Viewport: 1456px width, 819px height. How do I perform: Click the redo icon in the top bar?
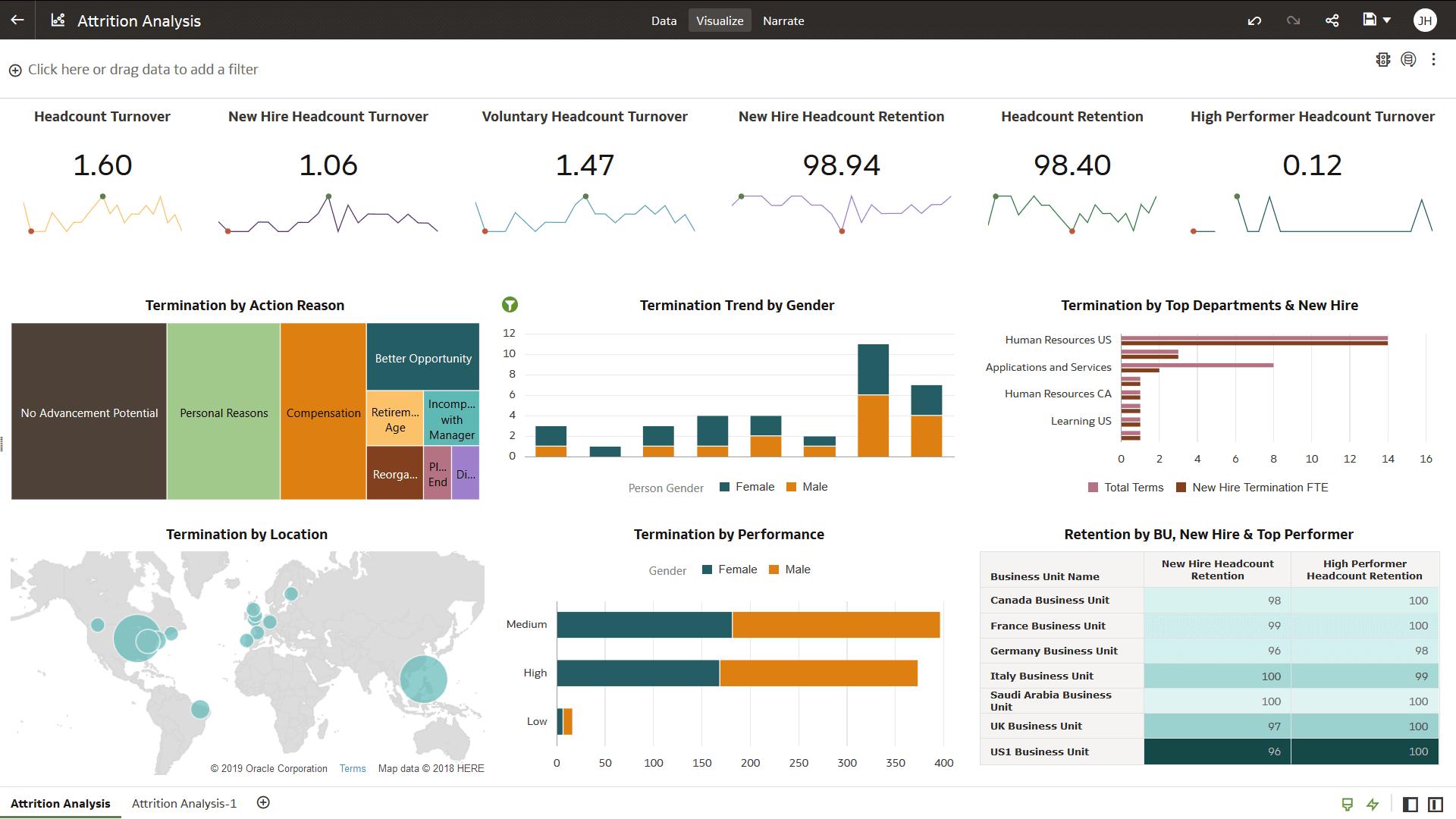click(1292, 20)
